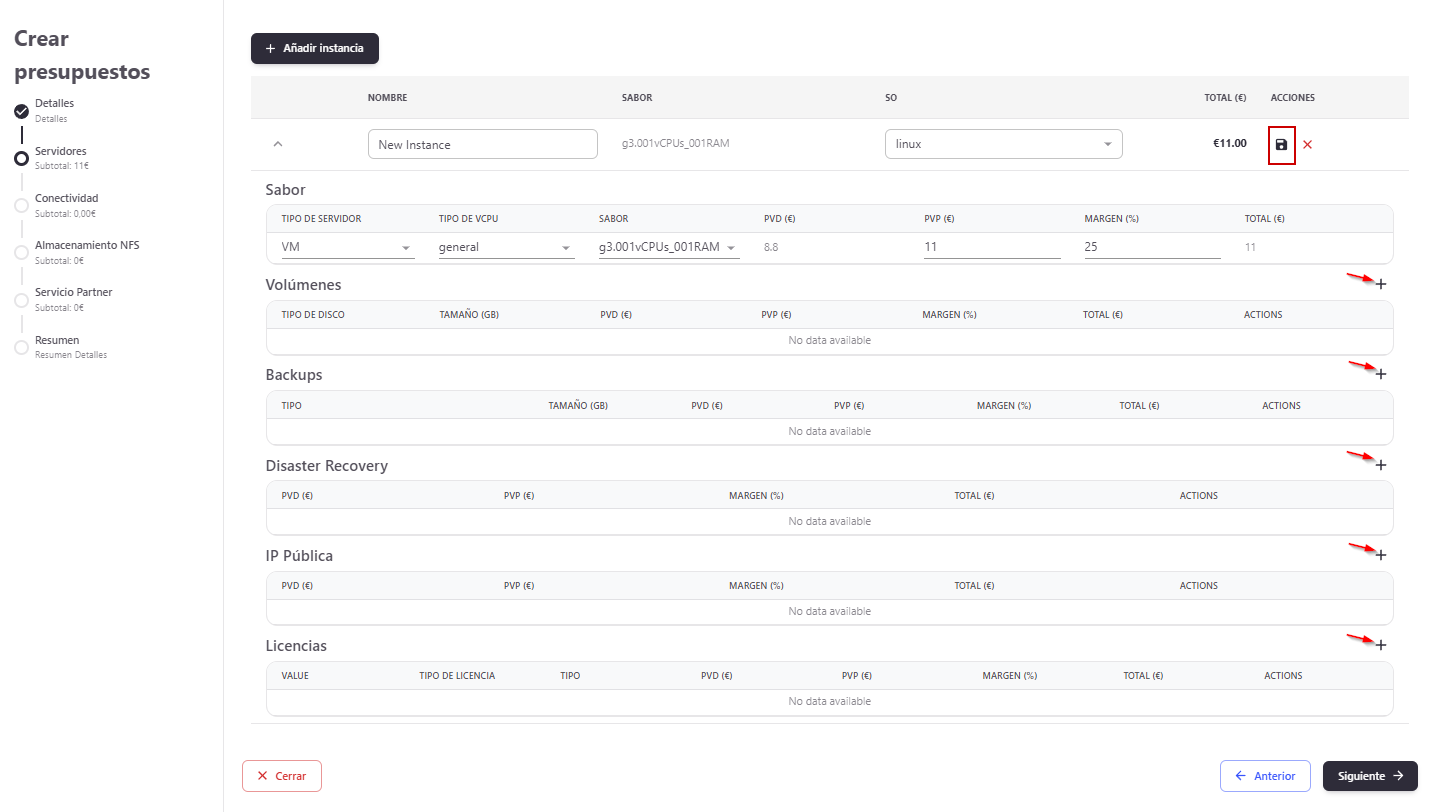Open the Tipo de vCPU general dropdown

(x=505, y=247)
